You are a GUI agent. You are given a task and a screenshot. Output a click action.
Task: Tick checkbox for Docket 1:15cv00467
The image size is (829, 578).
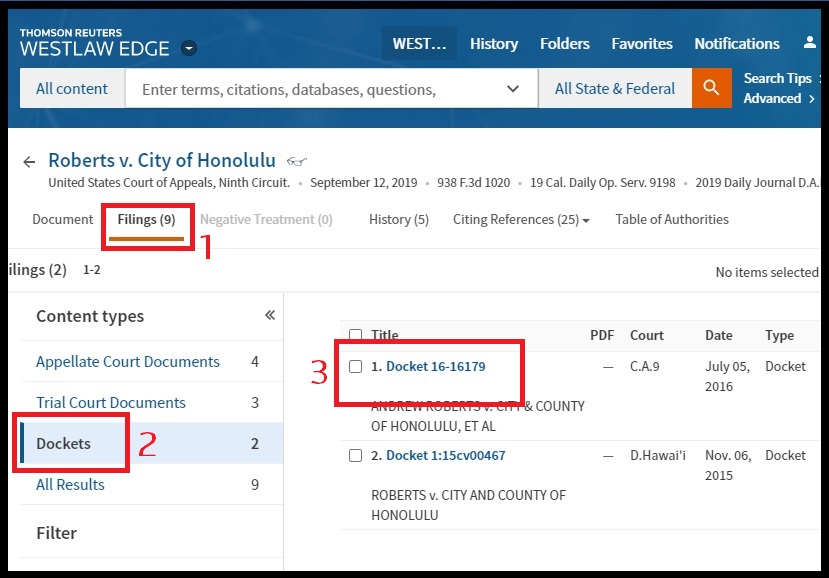tap(356, 456)
